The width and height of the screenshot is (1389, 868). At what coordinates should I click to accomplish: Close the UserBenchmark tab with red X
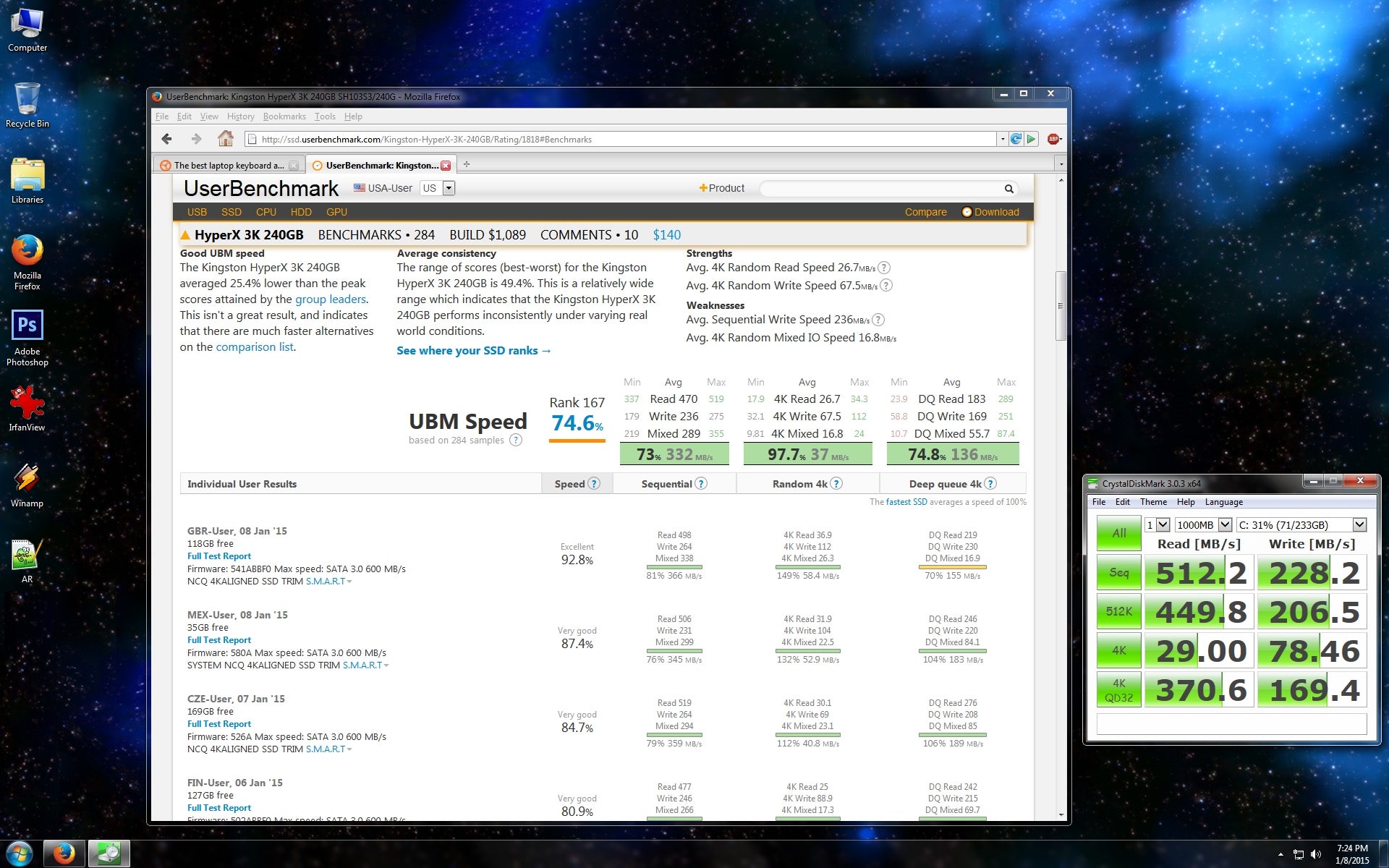click(446, 166)
